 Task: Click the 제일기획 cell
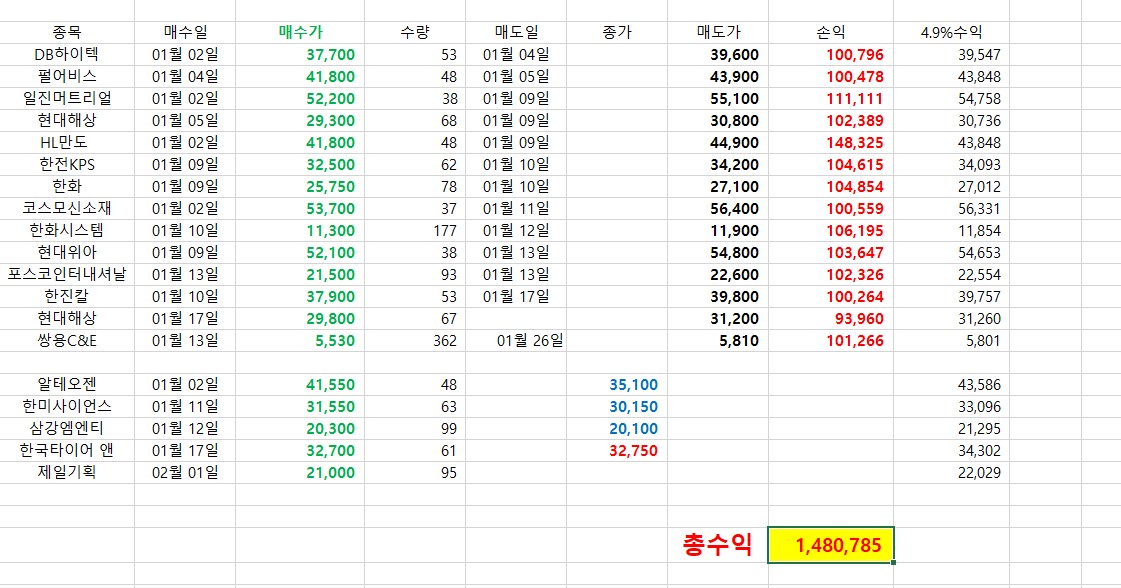66,472
